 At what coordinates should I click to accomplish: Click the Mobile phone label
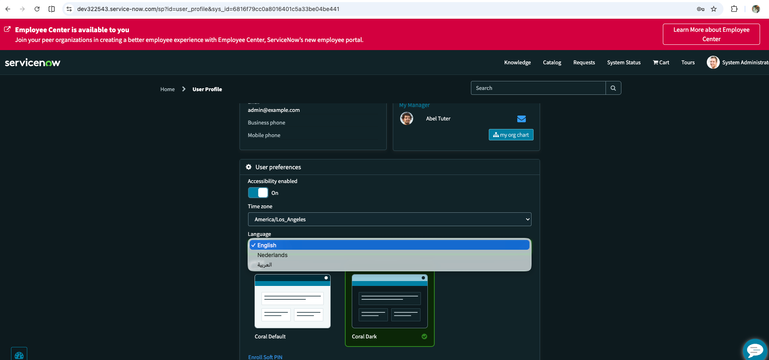(x=264, y=135)
